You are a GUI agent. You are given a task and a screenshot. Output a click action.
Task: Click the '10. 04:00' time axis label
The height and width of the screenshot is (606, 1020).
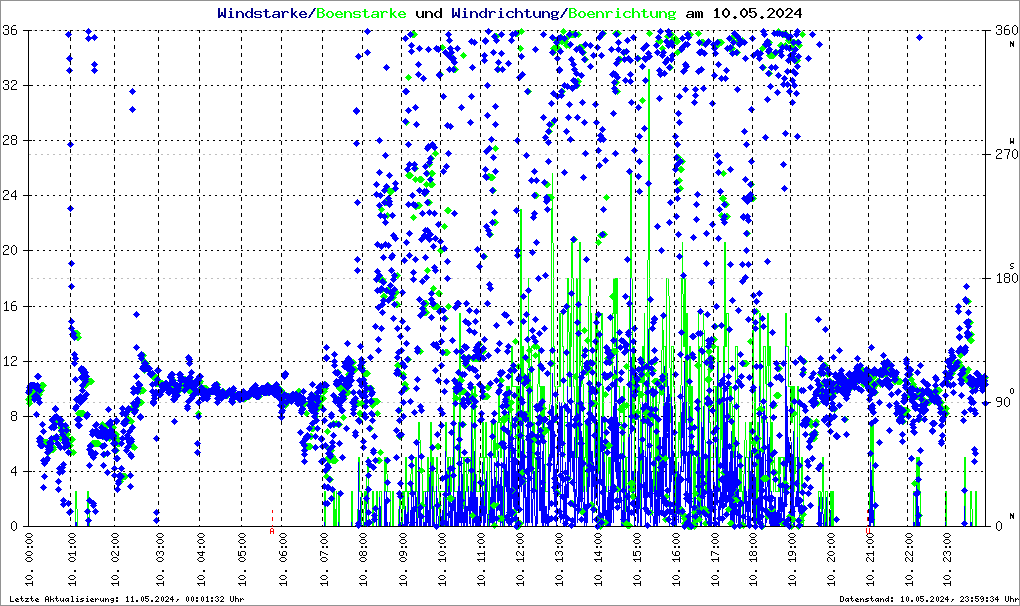tap(201, 560)
